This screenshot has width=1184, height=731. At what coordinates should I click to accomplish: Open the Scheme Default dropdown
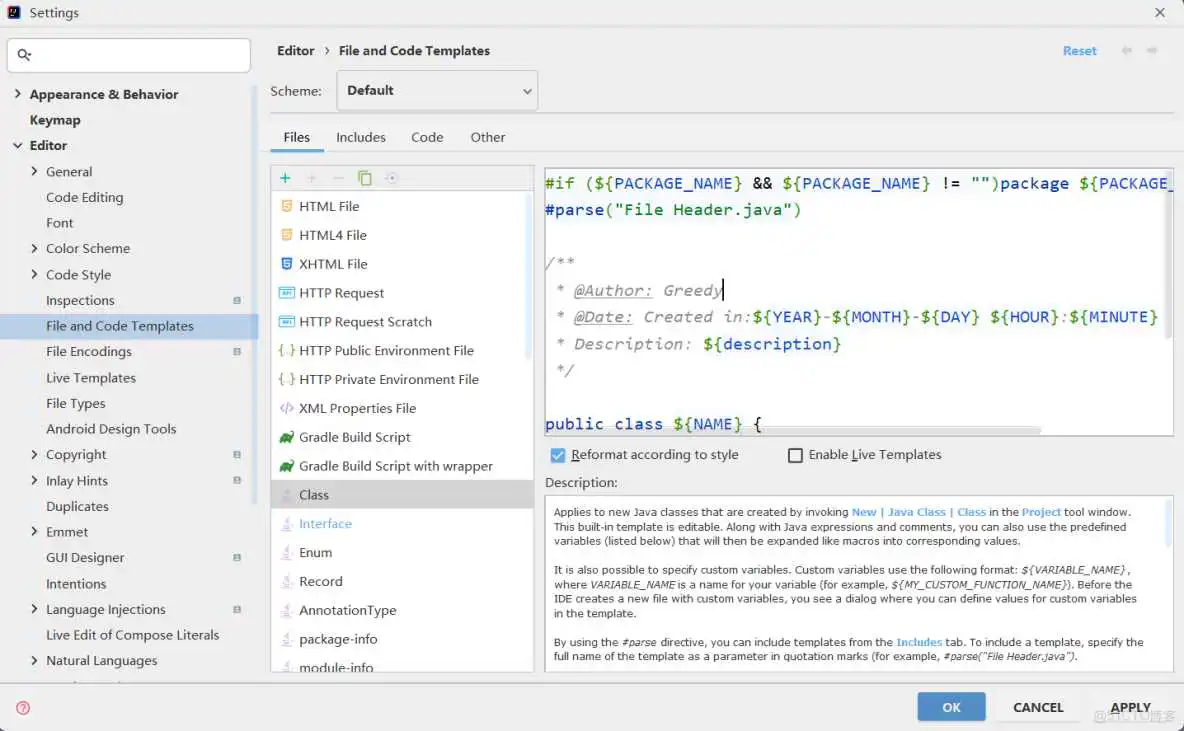click(437, 90)
